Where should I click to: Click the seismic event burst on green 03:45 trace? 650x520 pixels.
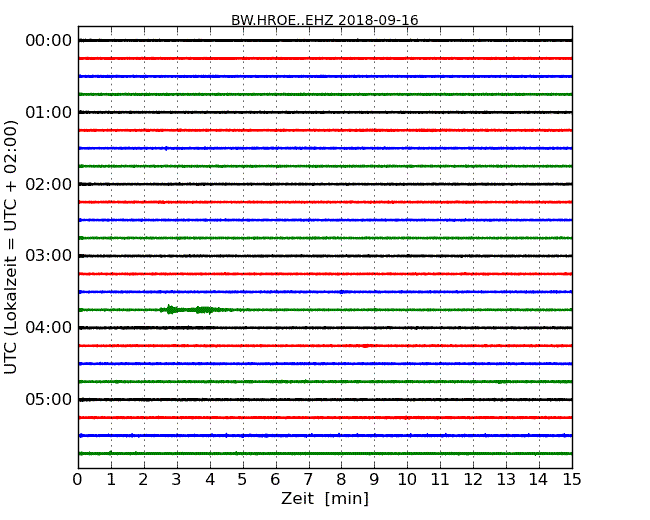pyautogui.click(x=195, y=310)
